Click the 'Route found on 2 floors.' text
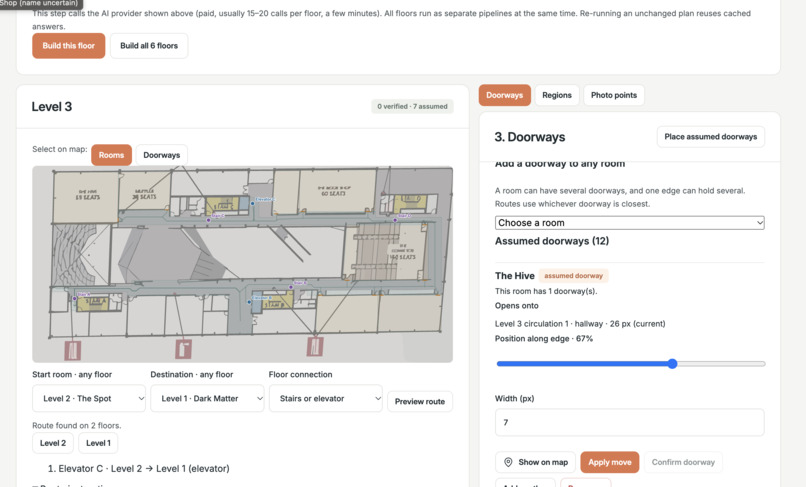This screenshot has height=487, width=806. [77, 425]
